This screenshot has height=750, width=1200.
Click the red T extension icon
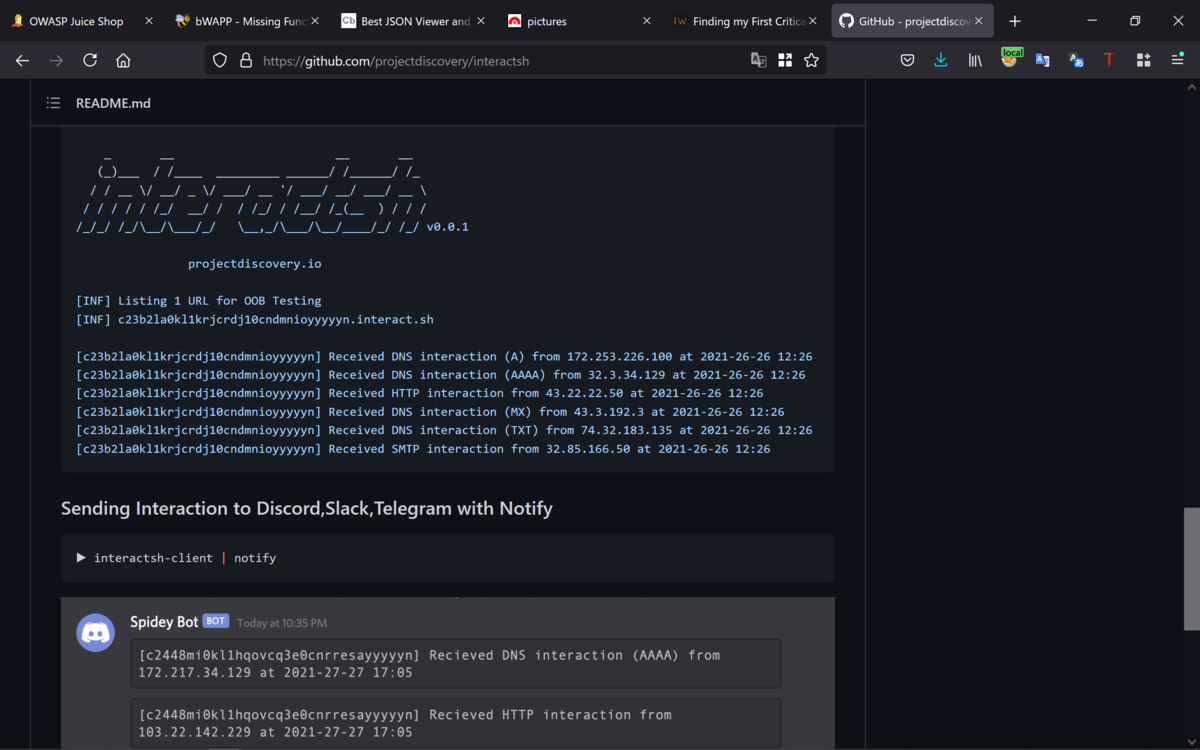click(x=1109, y=61)
